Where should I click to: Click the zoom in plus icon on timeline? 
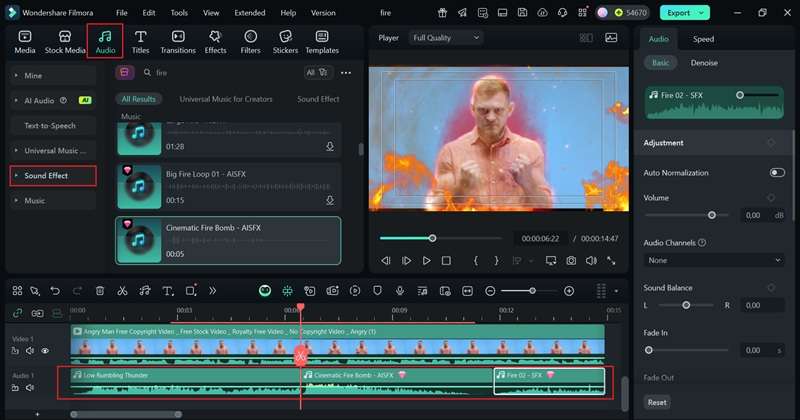pyautogui.click(x=569, y=291)
